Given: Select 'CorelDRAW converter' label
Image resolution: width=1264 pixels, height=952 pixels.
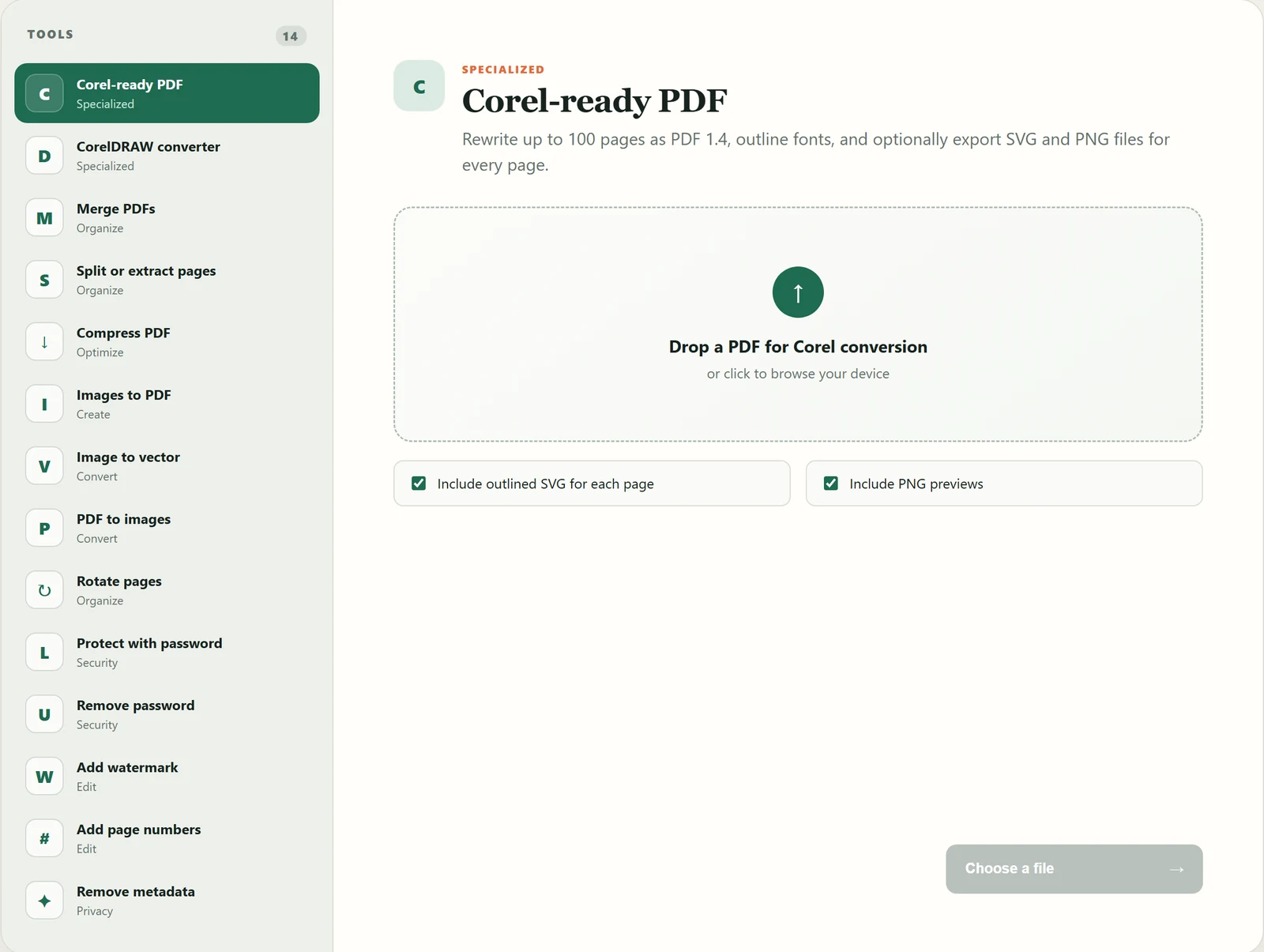Looking at the screenshot, I should 149,147.
